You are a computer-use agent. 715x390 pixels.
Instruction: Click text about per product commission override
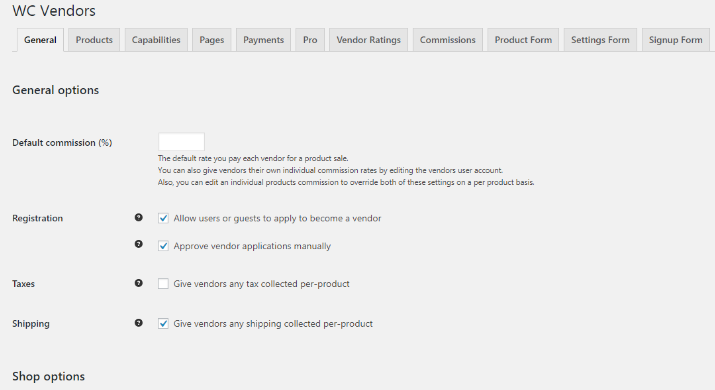[x=346, y=182]
